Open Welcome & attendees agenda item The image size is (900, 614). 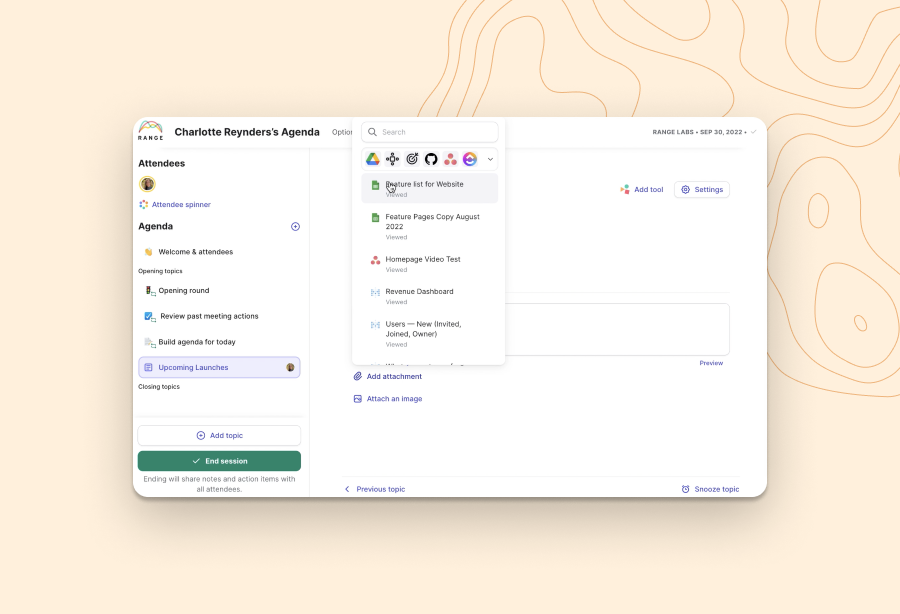click(x=219, y=252)
